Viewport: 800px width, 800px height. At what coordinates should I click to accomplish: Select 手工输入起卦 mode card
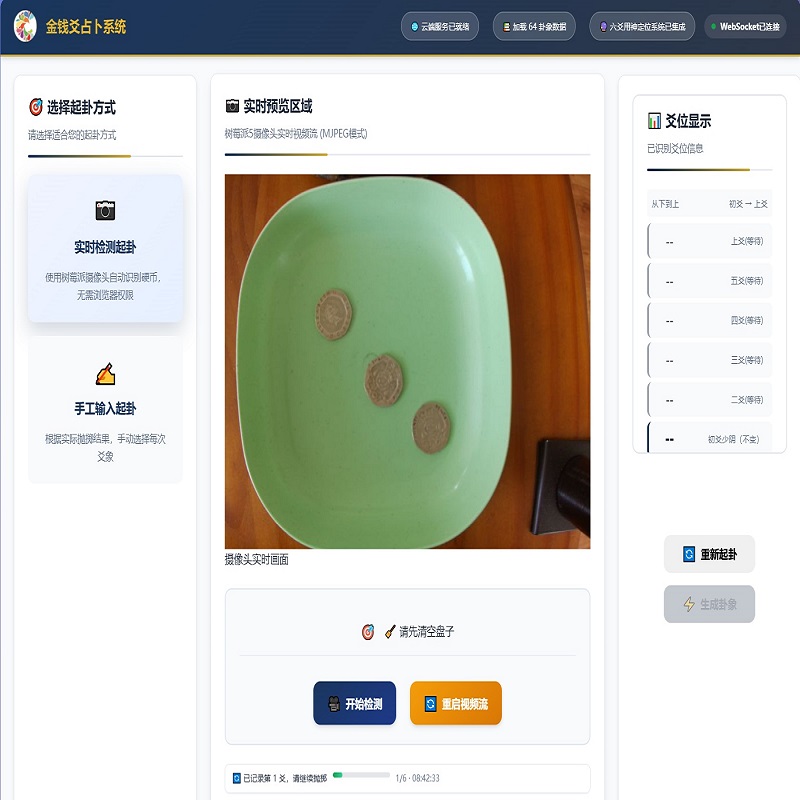coord(105,410)
